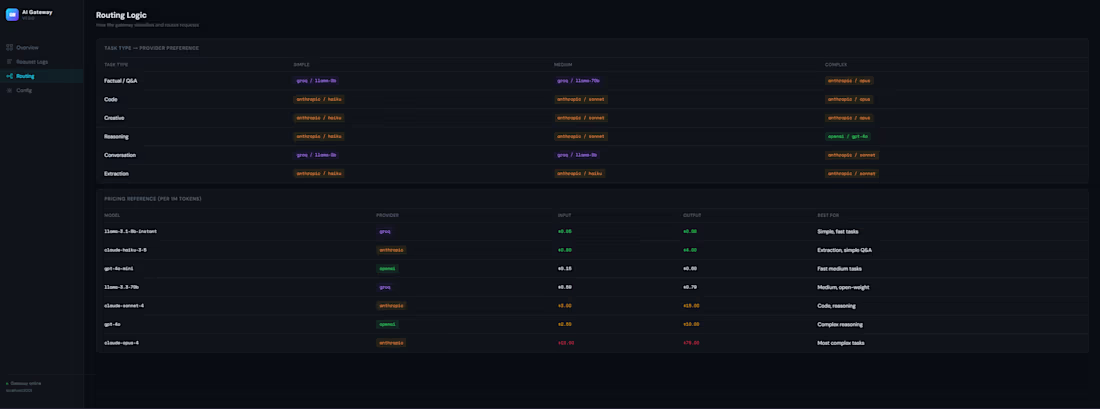Click the Overview grid icon in sidebar
Image resolution: width=1100 pixels, height=409 pixels.
pyautogui.click(x=9, y=48)
